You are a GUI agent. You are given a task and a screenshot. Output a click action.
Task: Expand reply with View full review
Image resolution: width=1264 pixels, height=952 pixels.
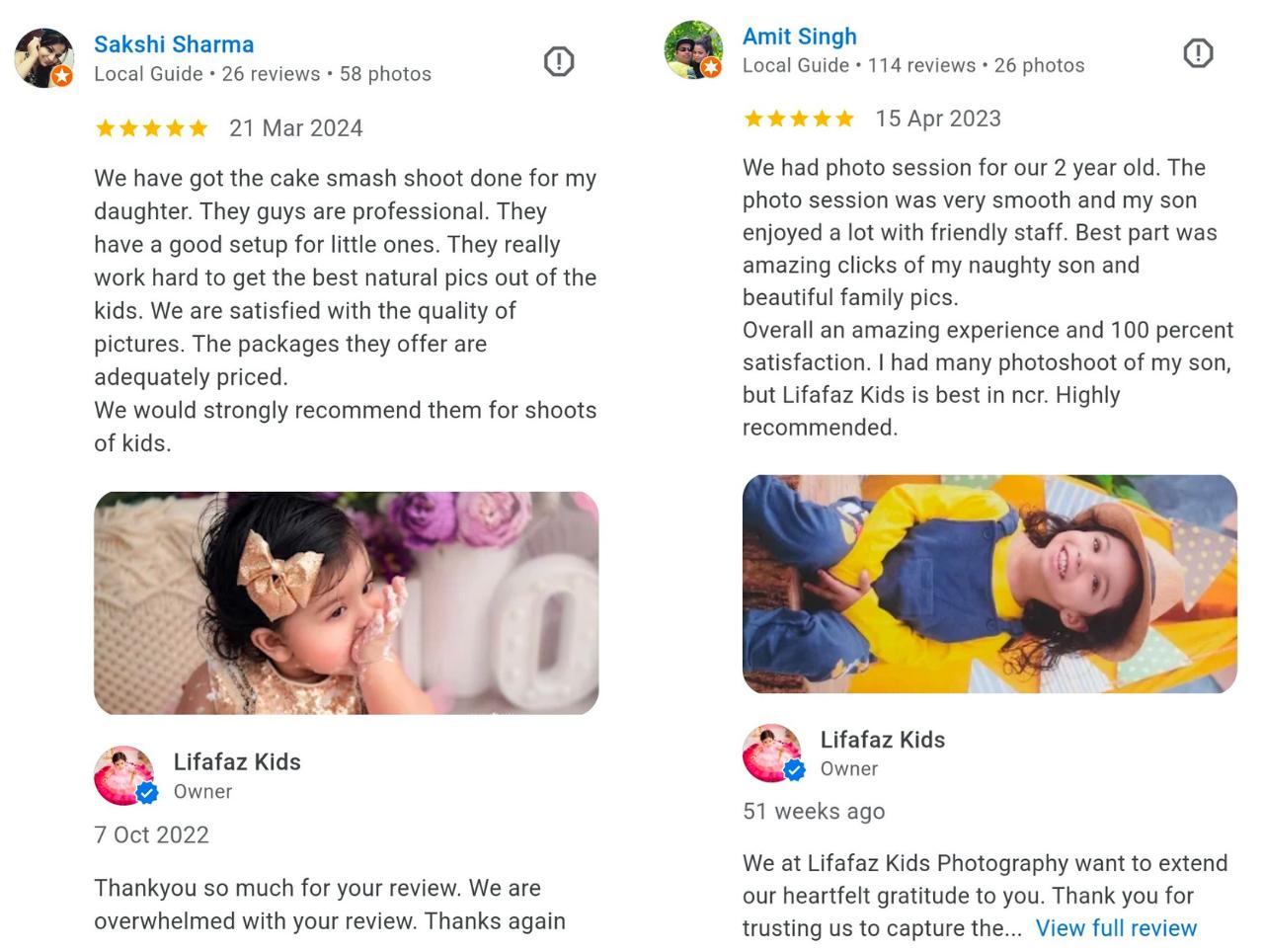coord(1116,928)
